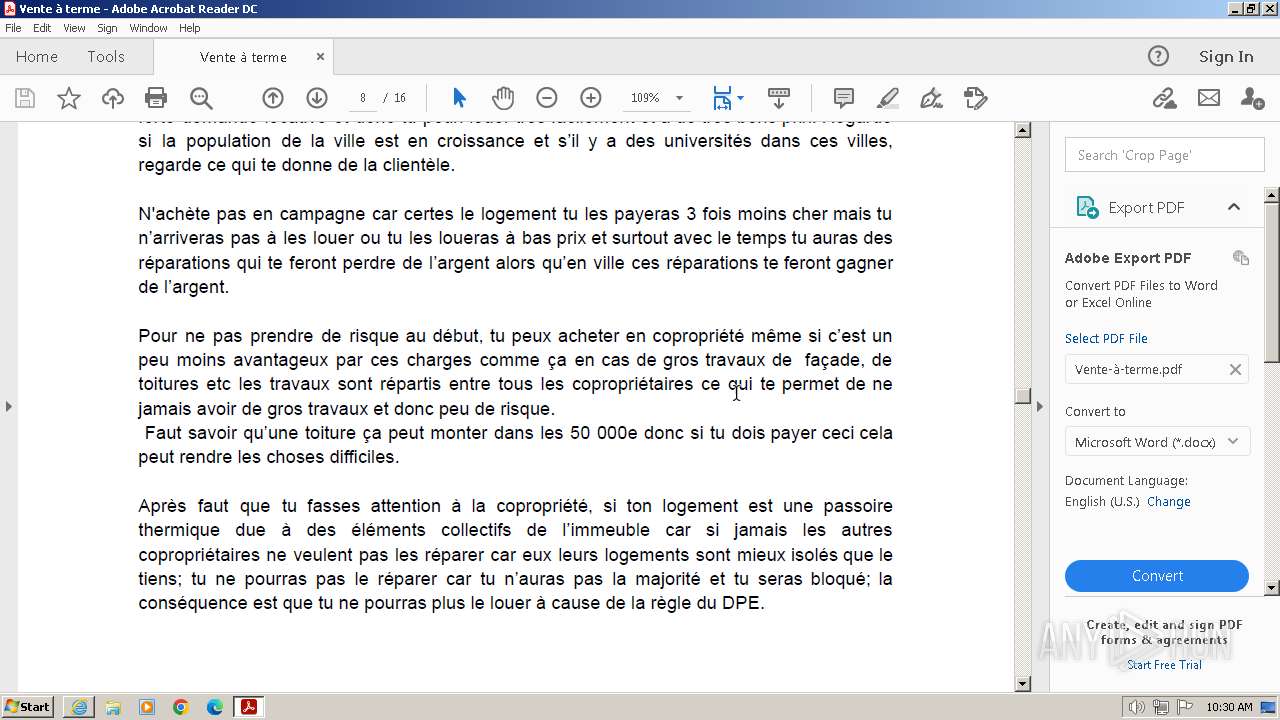Remove the selected Vente-à-terme.pdf file
The height and width of the screenshot is (720, 1280).
(x=1235, y=369)
